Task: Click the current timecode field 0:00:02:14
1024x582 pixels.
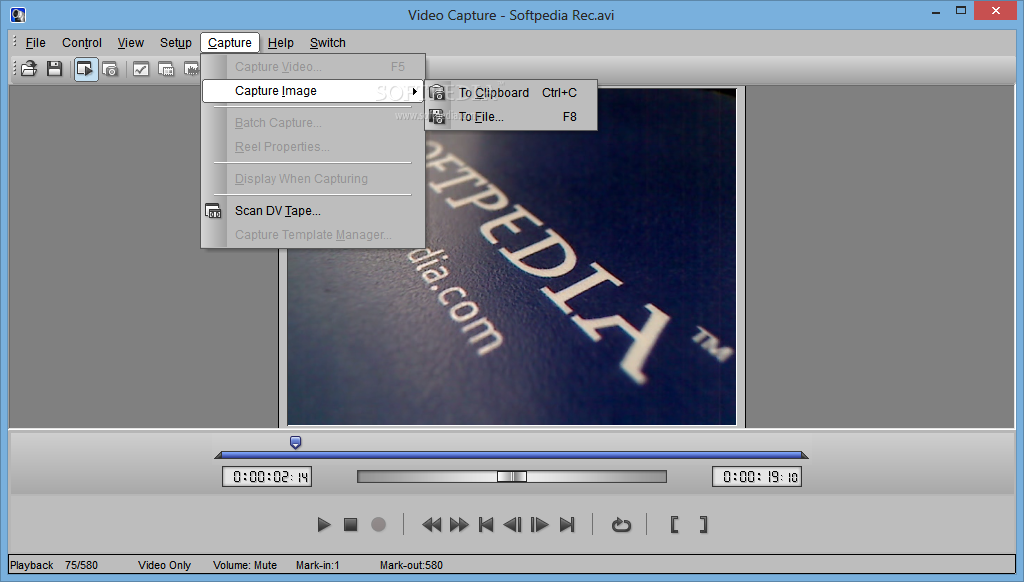Action: coord(266,477)
